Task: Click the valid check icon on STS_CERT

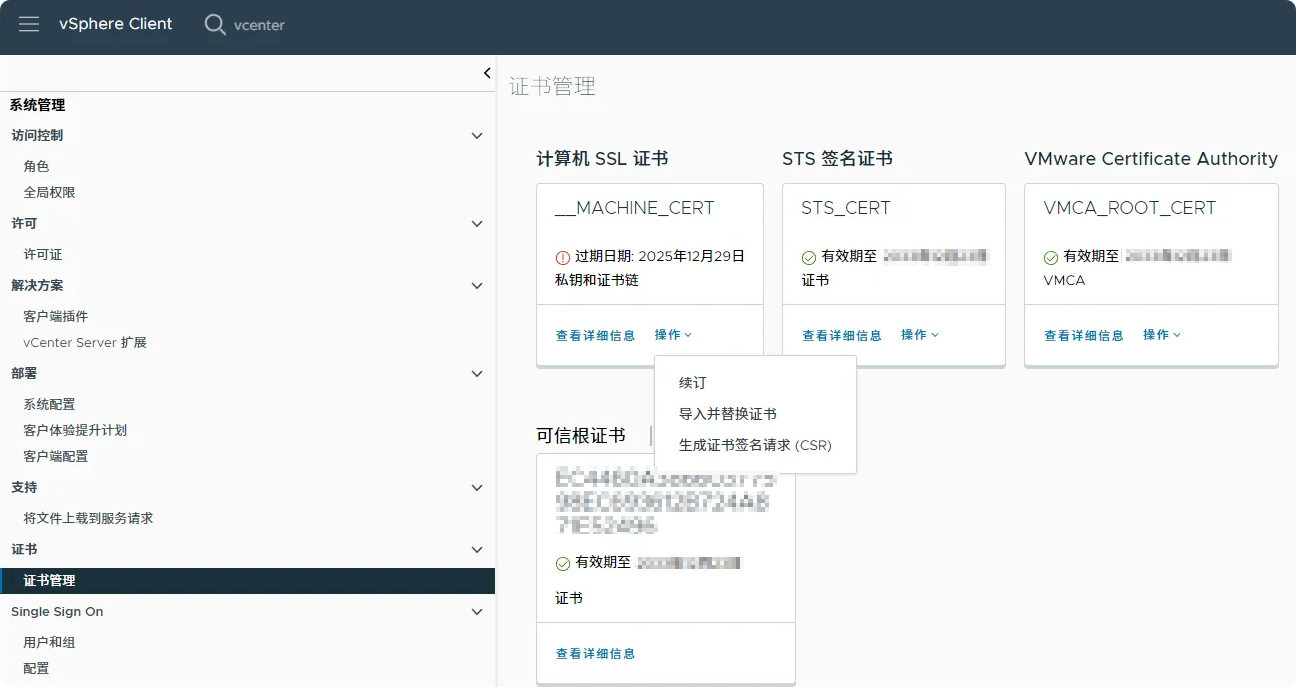Action: coord(809,257)
